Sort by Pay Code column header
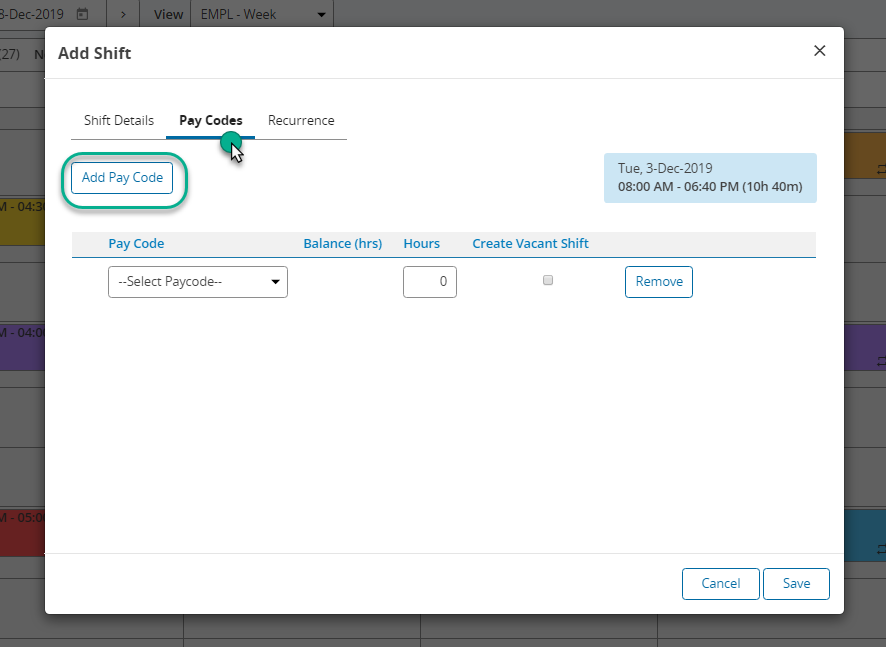The image size is (886, 647). (x=136, y=244)
